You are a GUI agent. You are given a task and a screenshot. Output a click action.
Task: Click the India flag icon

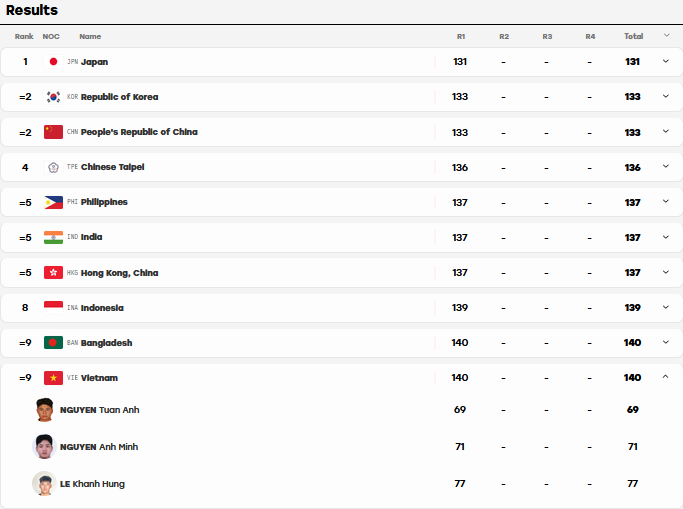pyautogui.click(x=53, y=237)
